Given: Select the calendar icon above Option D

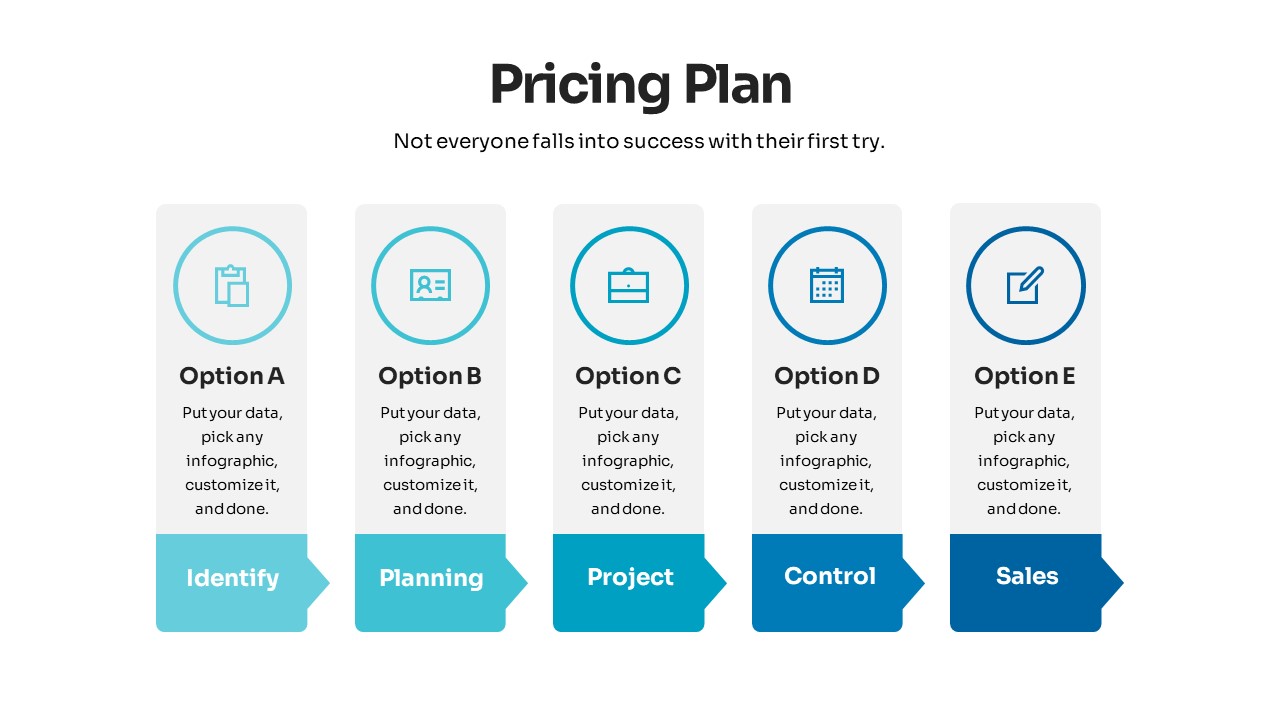Looking at the screenshot, I should click(x=827, y=286).
